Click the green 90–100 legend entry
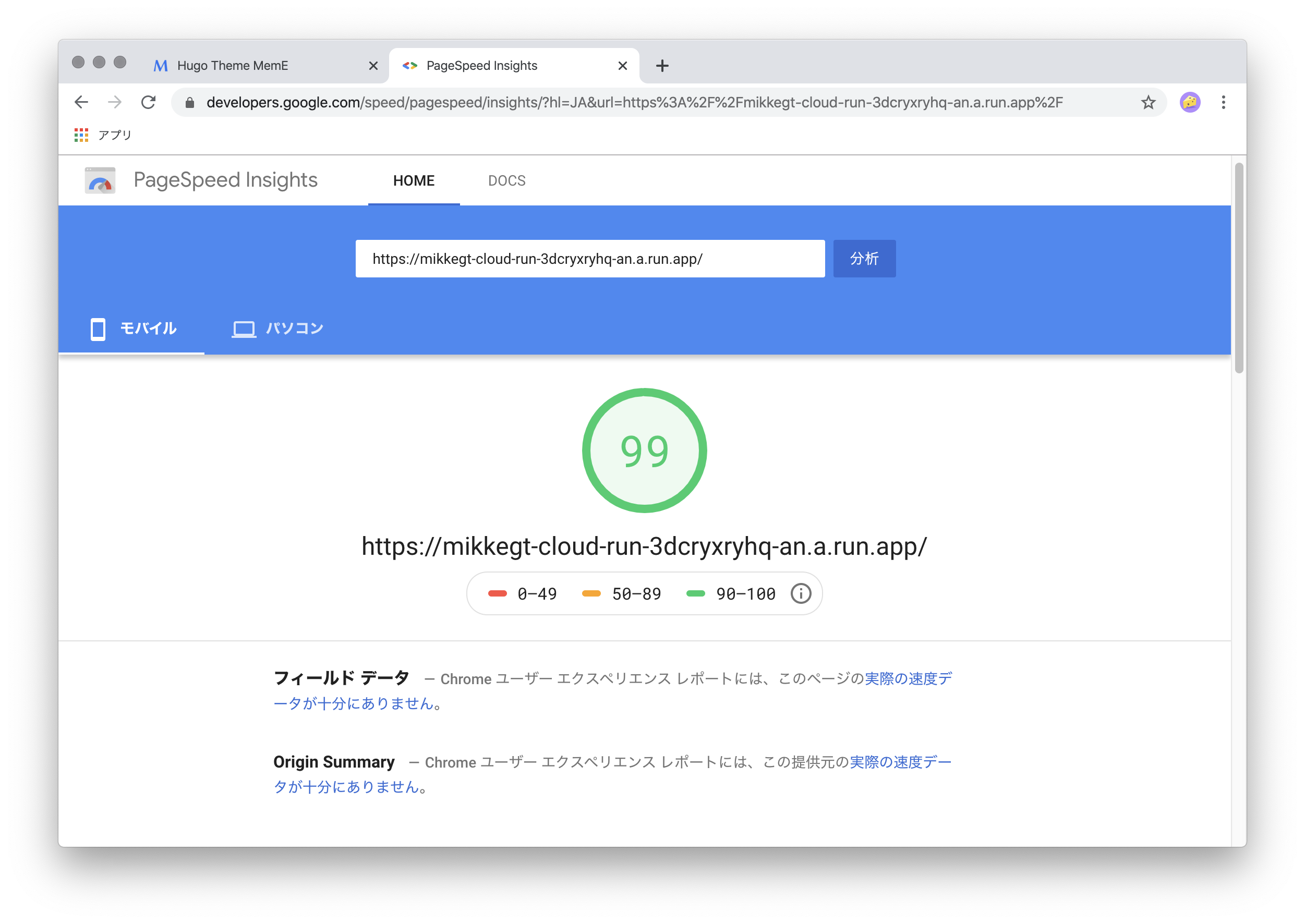This screenshot has width=1305, height=924. [731, 594]
